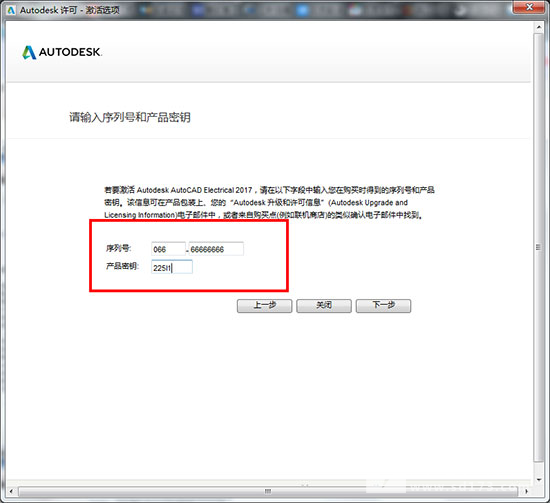Click the product key input field
The height and width of the screenshot is (503, 550).
172,267
